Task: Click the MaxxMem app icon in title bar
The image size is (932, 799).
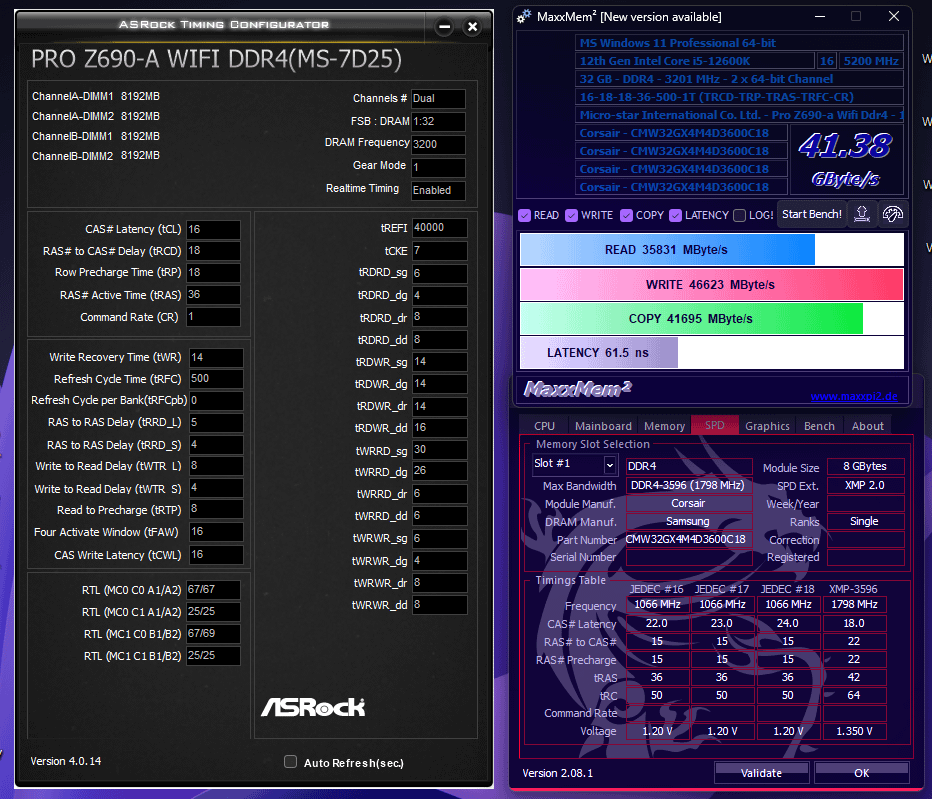Action: [x=524, y=17]
